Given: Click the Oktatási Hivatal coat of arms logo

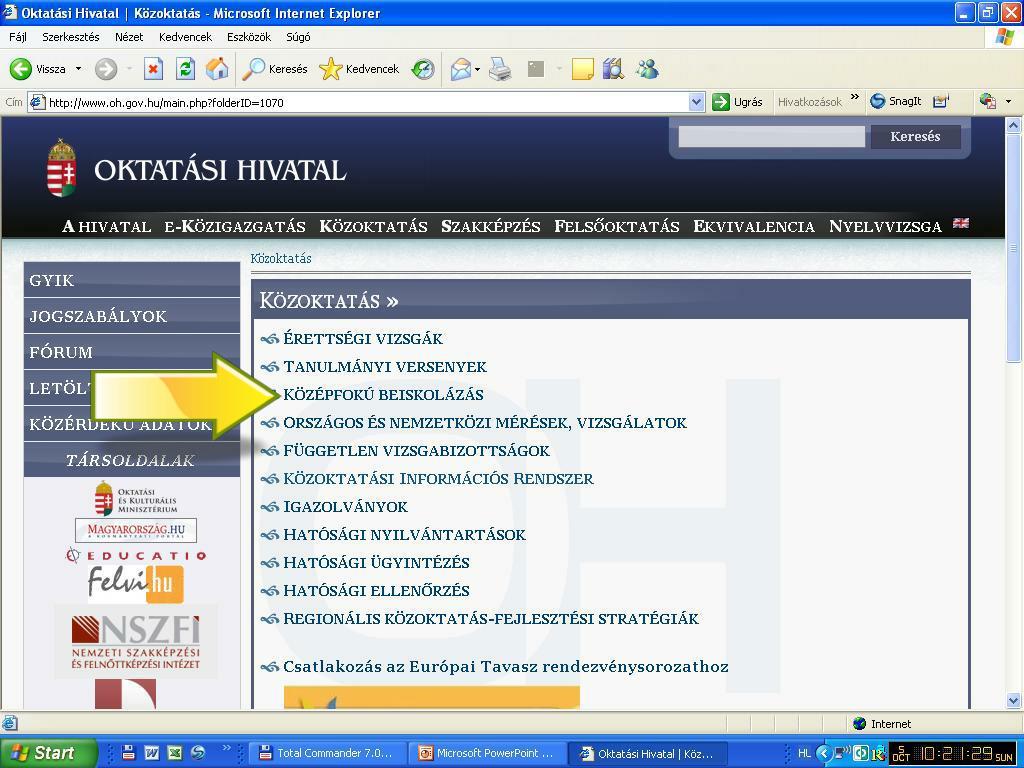Looking at the screenshot, I should [62, 168].
